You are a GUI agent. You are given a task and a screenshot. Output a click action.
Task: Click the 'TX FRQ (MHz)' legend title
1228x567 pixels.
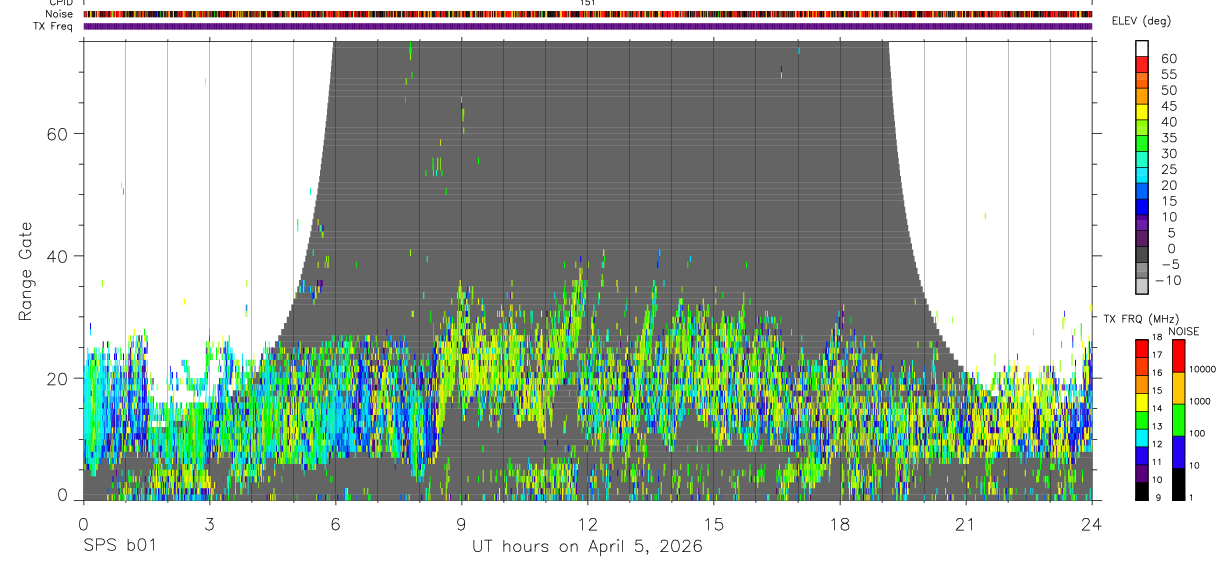tap(1140, 319)
